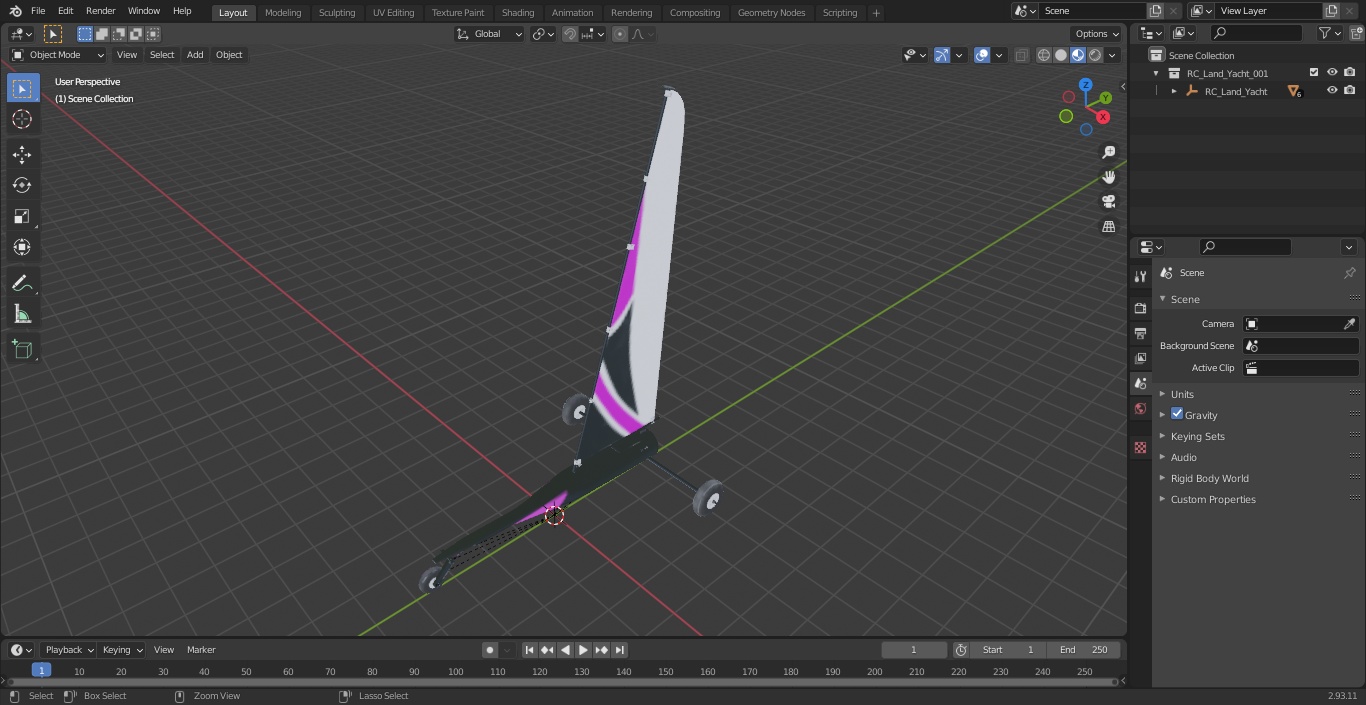Viewport: 1366px width, 705px height.
Task: Select the Annotate tool
Action: (x=22, y=283)
